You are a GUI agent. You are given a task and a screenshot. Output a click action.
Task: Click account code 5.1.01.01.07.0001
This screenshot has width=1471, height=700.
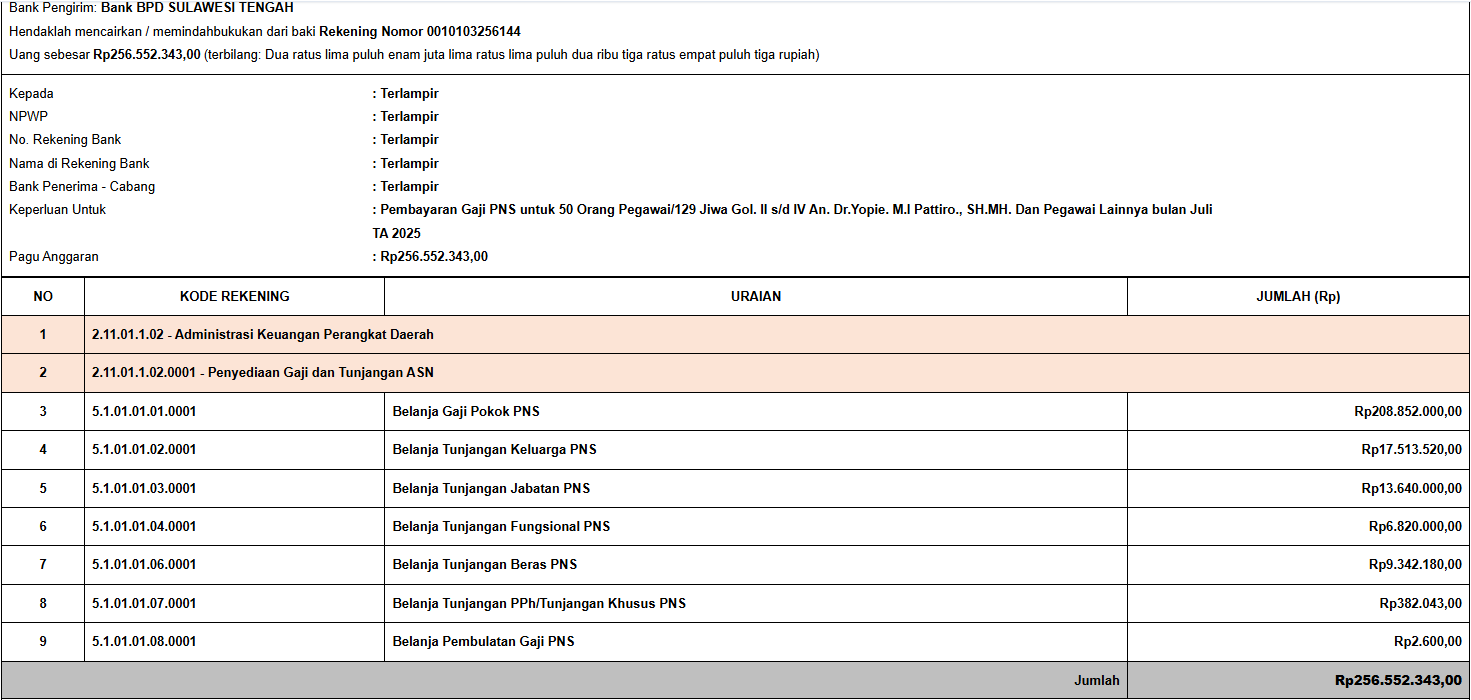pyautogui.click(x=144, y=604)
